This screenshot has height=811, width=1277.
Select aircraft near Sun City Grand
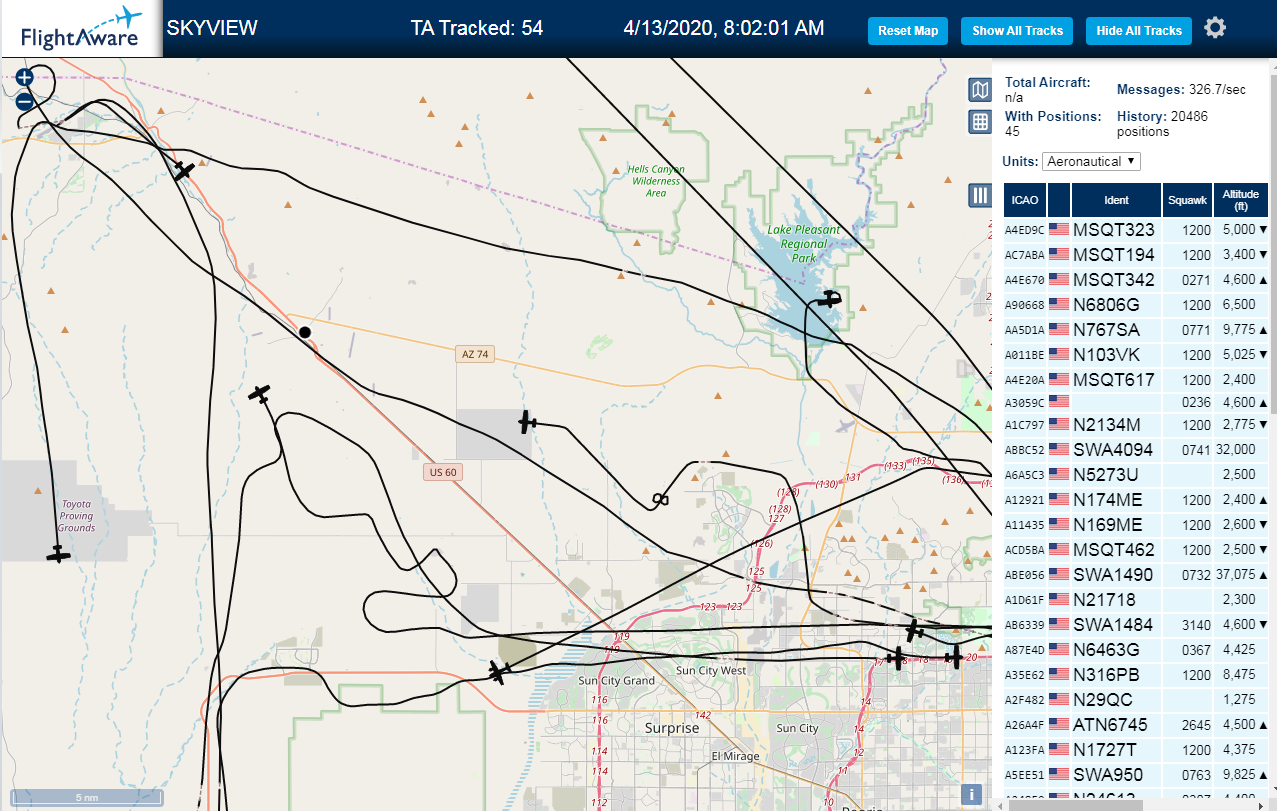[499, 672]
